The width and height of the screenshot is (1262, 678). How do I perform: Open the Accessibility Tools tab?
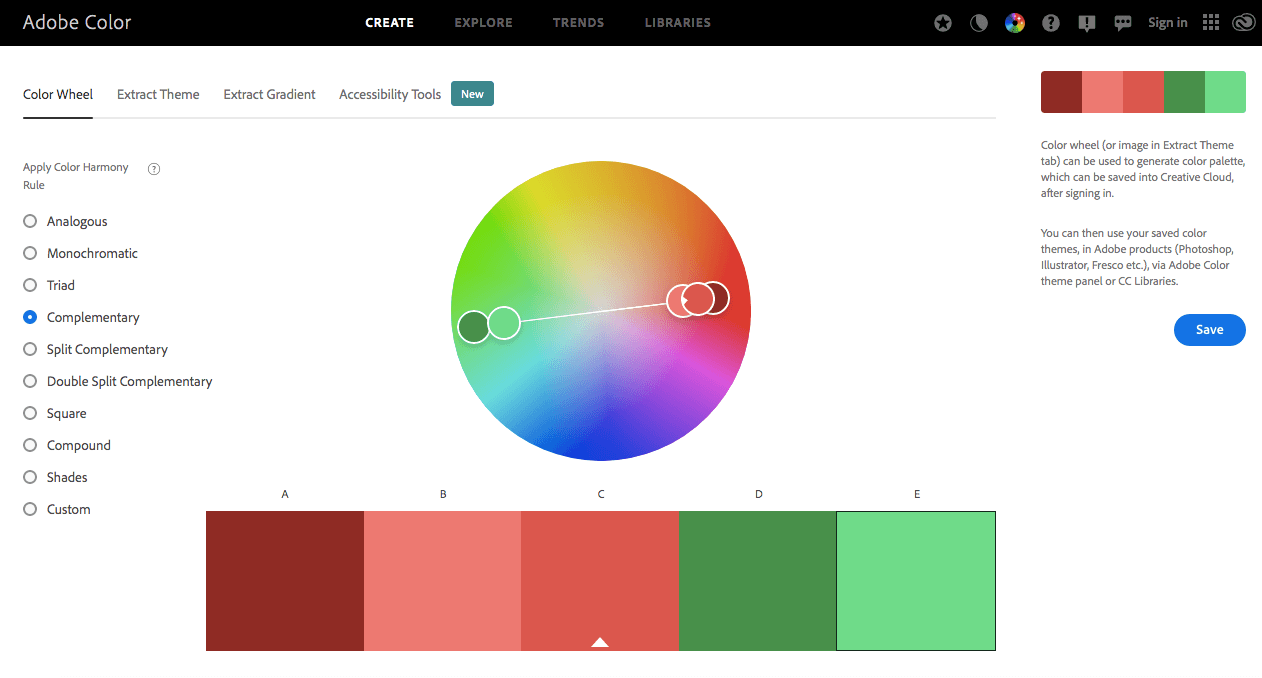[x=390, y=94]
